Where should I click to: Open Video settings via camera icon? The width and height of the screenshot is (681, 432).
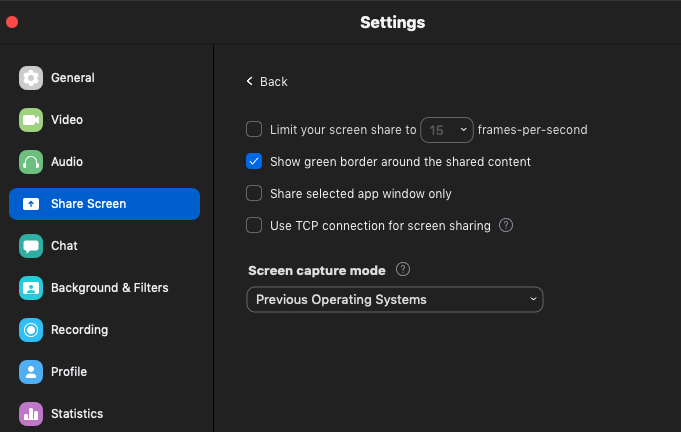pos(31,120)
